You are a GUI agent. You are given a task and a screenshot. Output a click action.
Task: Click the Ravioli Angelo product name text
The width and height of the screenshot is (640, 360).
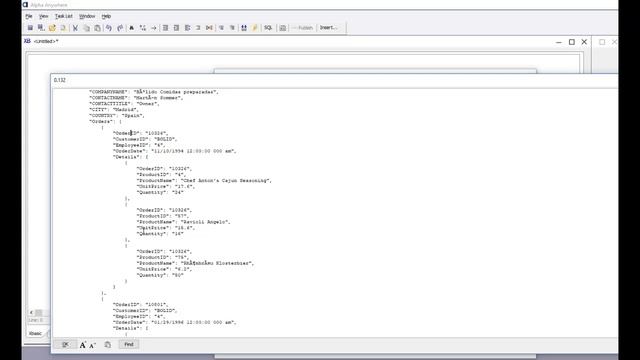point(204,222)
